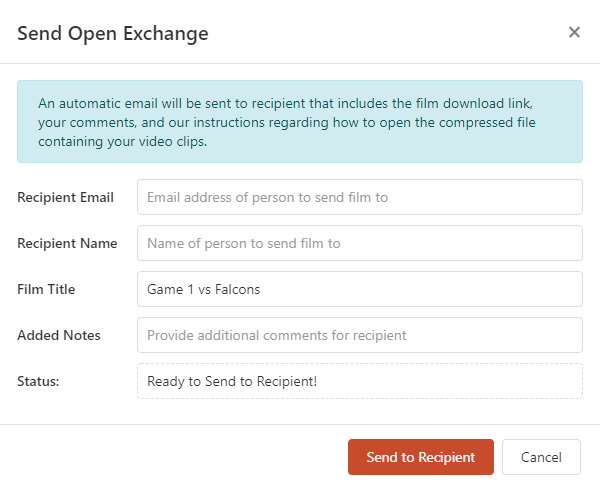Click the Recipient Email input field
600x490 pixels.
359,197
